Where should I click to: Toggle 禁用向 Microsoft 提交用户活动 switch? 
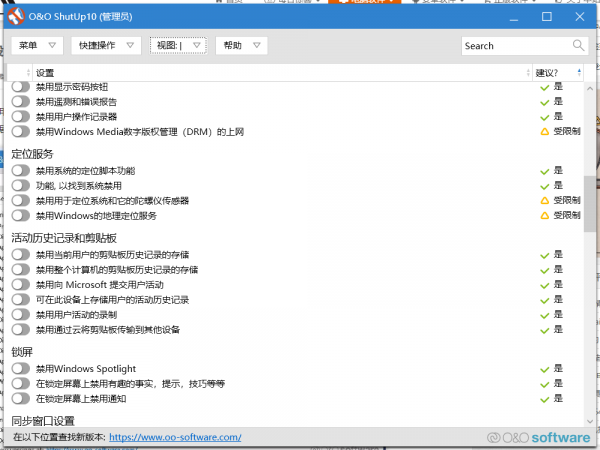(x=21, y=285)
